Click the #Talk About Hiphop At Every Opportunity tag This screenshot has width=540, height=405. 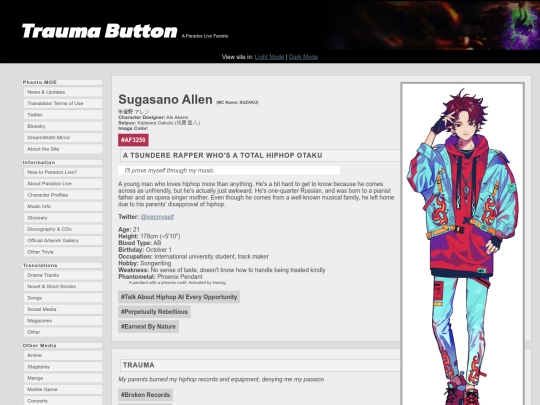pos(179,297)
